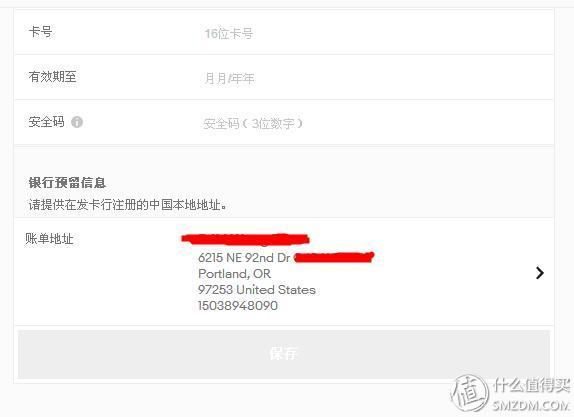Click the 有效期至 label
This screenshot has height=417, width=574.
point(52,77)
